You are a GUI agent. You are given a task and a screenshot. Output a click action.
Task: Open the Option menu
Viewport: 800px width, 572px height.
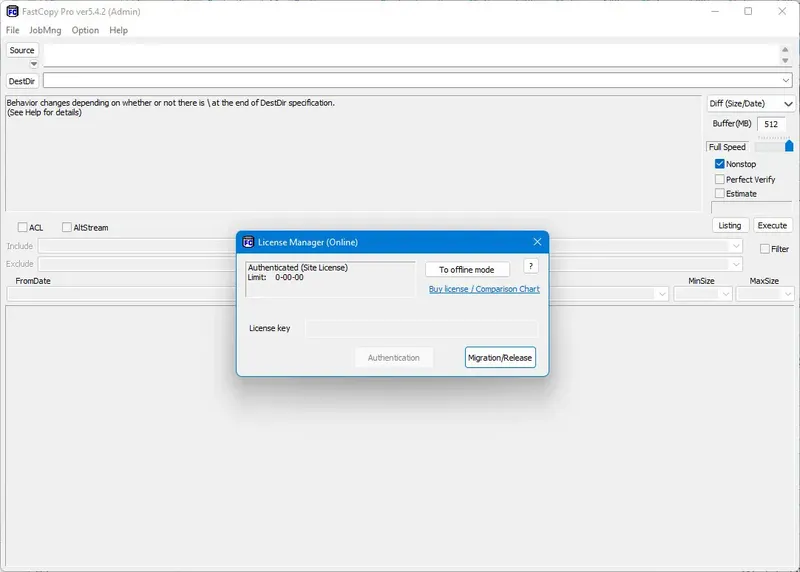tap(85, 30)
